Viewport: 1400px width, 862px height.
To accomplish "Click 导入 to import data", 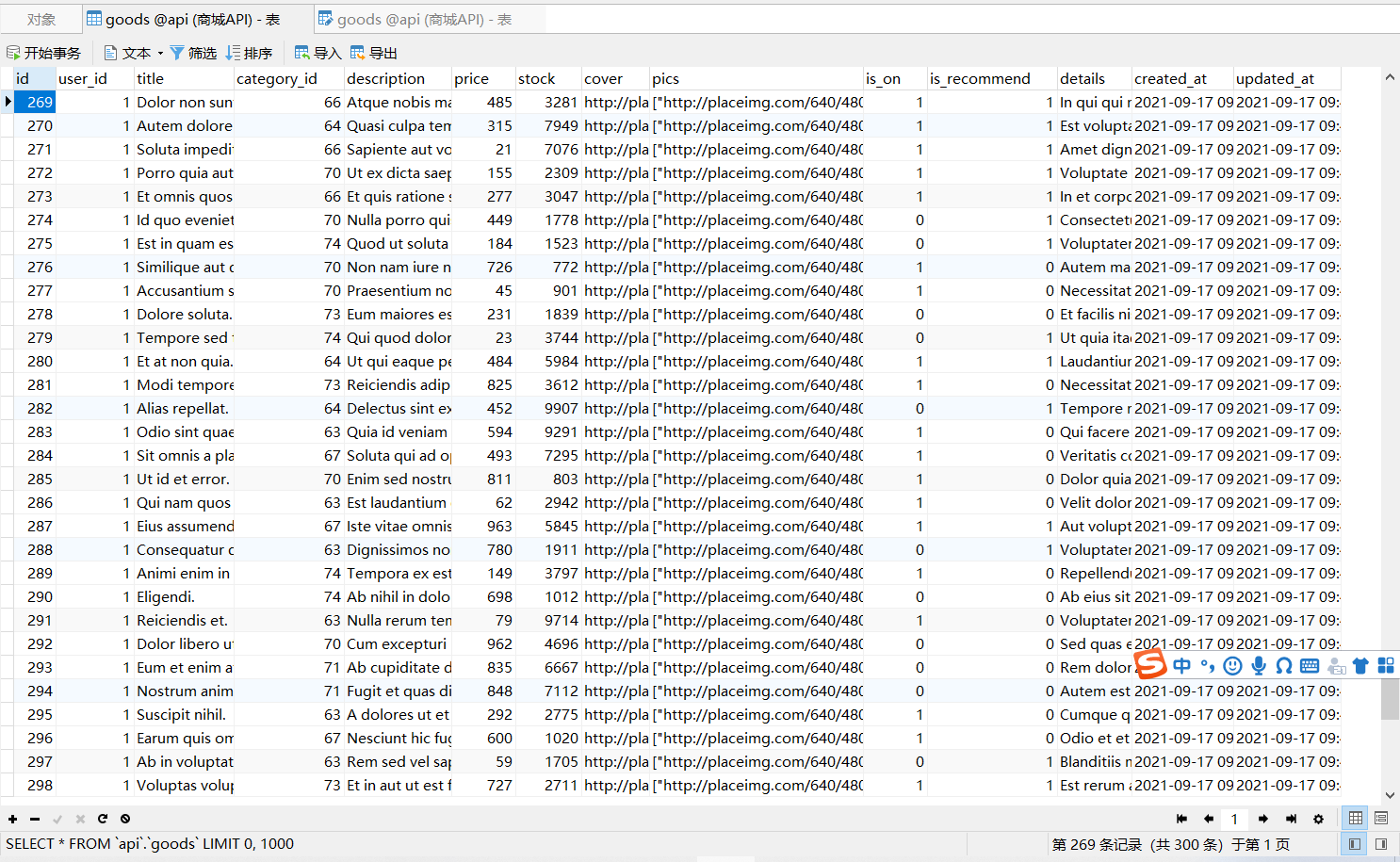I will click(x=317, y=53).
